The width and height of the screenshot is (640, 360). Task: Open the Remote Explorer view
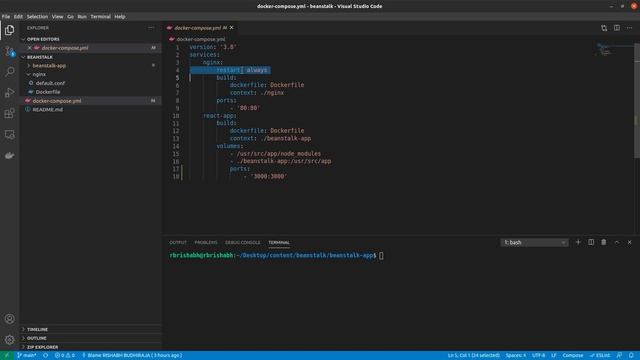[9, 134]
